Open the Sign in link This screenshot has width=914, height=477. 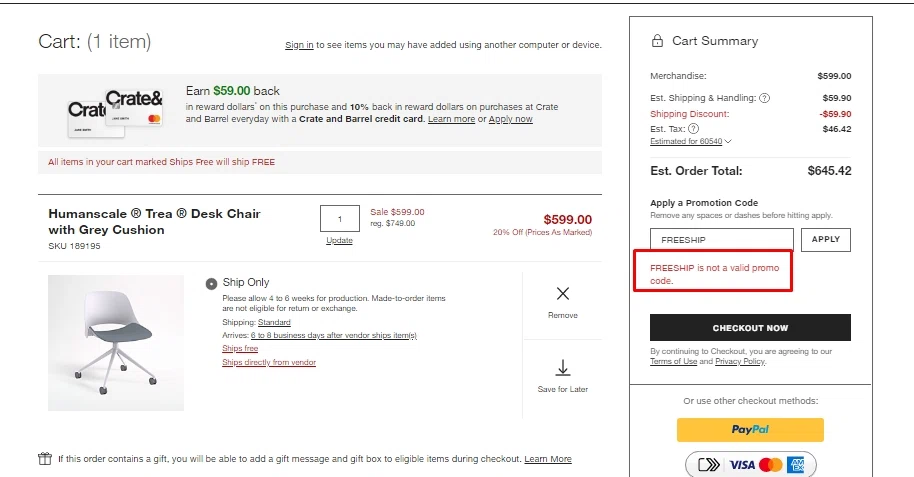[x=299, y=45]
